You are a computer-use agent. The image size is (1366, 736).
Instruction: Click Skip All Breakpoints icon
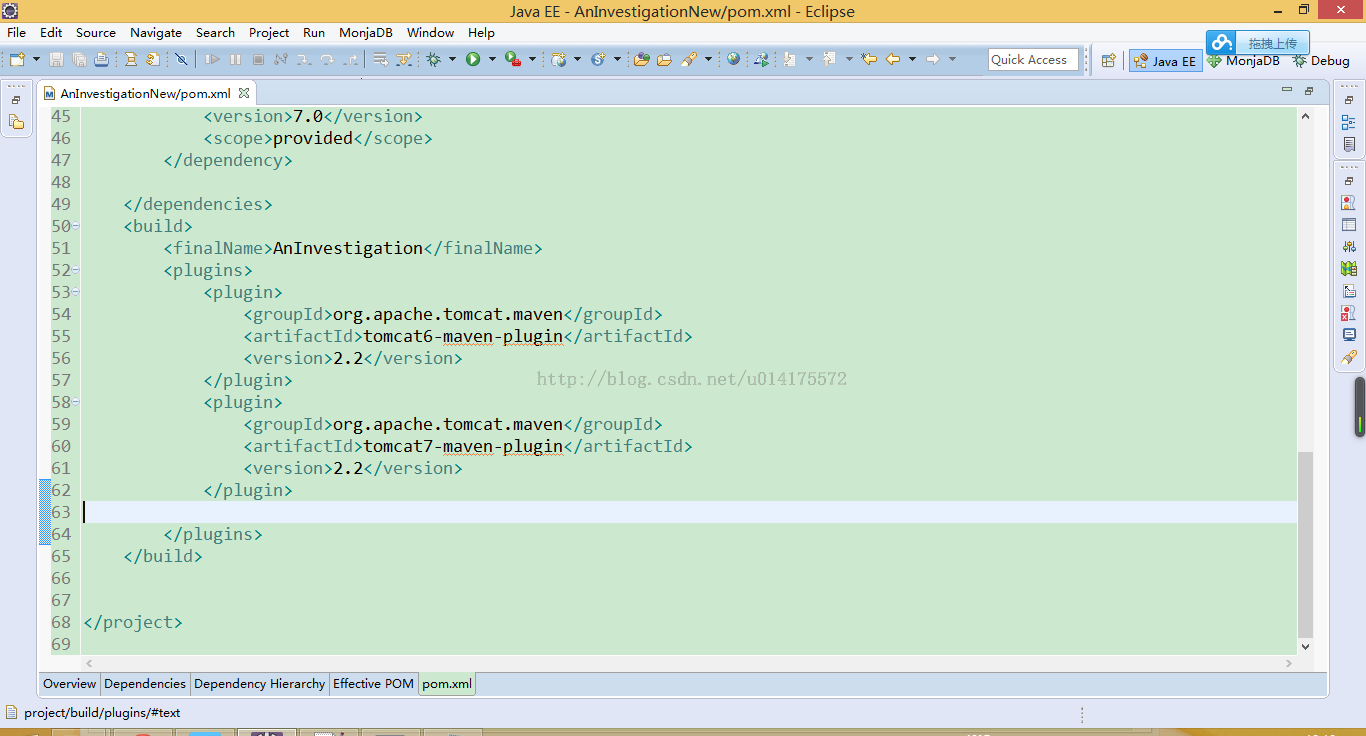181,60
